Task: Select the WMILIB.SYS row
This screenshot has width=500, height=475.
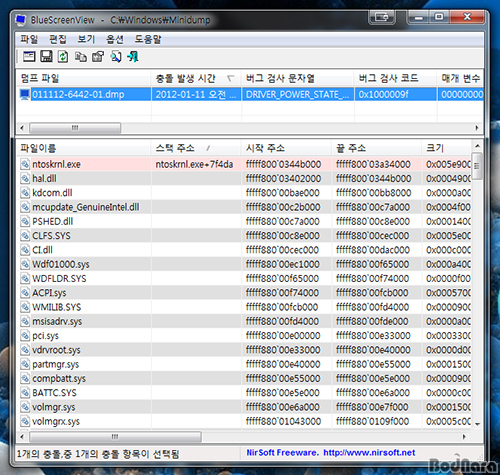Action: click(244, 307)
